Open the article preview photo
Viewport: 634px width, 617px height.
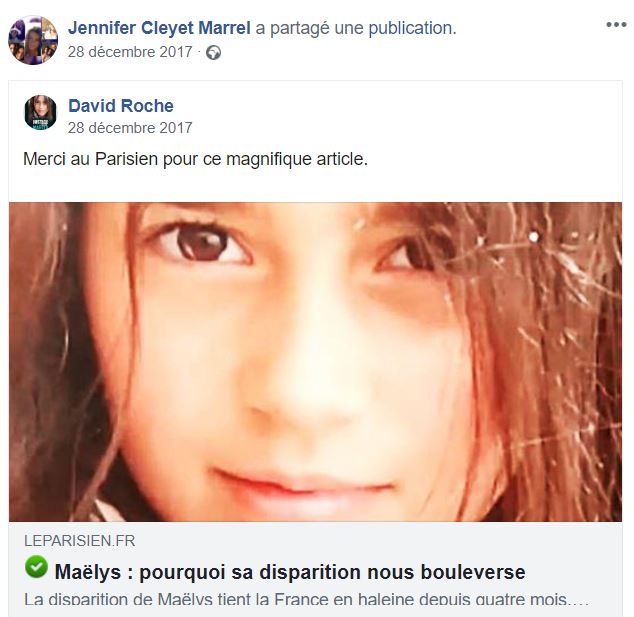315,362
